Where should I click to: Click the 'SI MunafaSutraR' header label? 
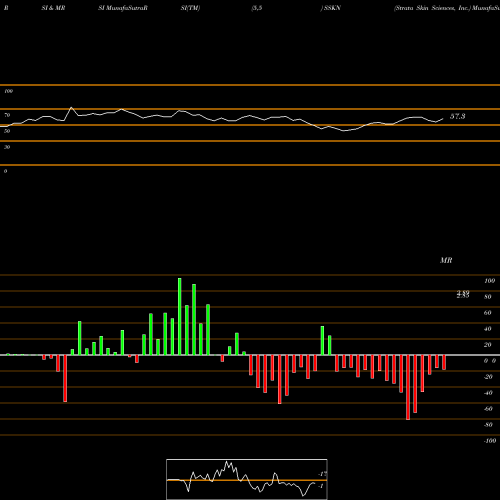(123, 8)
